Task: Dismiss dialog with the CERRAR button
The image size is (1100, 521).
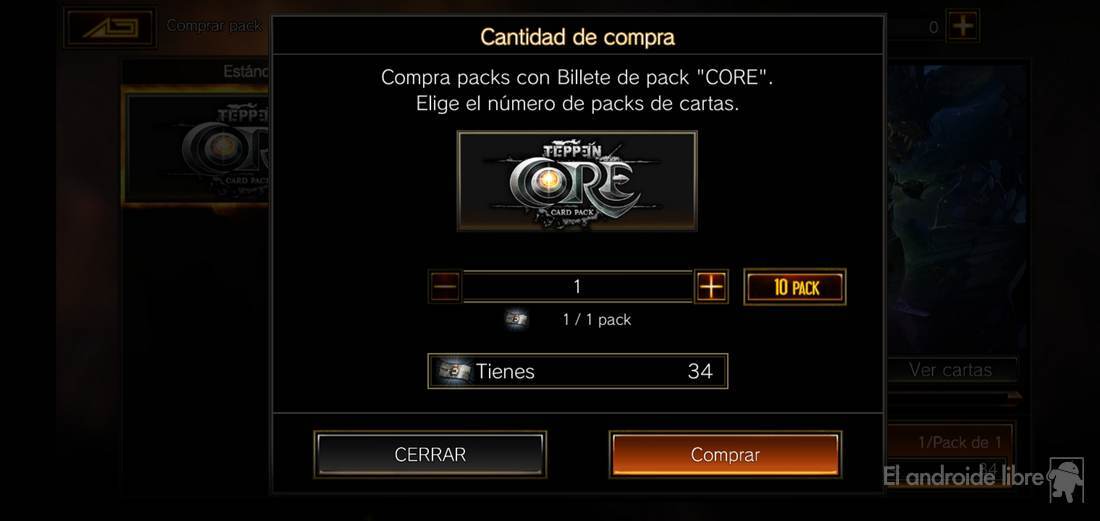Action: click(430, 454)
